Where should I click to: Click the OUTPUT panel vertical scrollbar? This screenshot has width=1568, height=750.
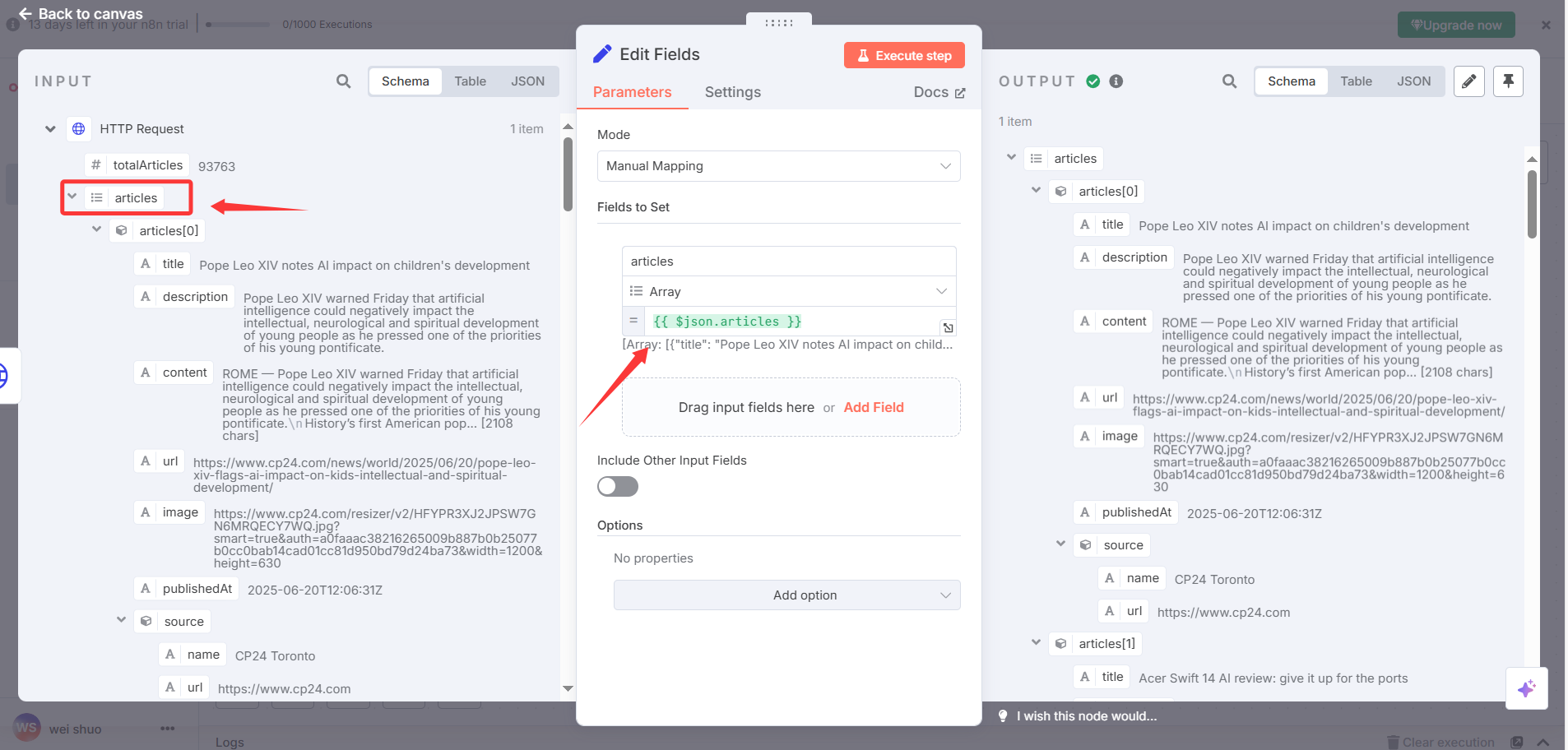(x=1532, y=204)
